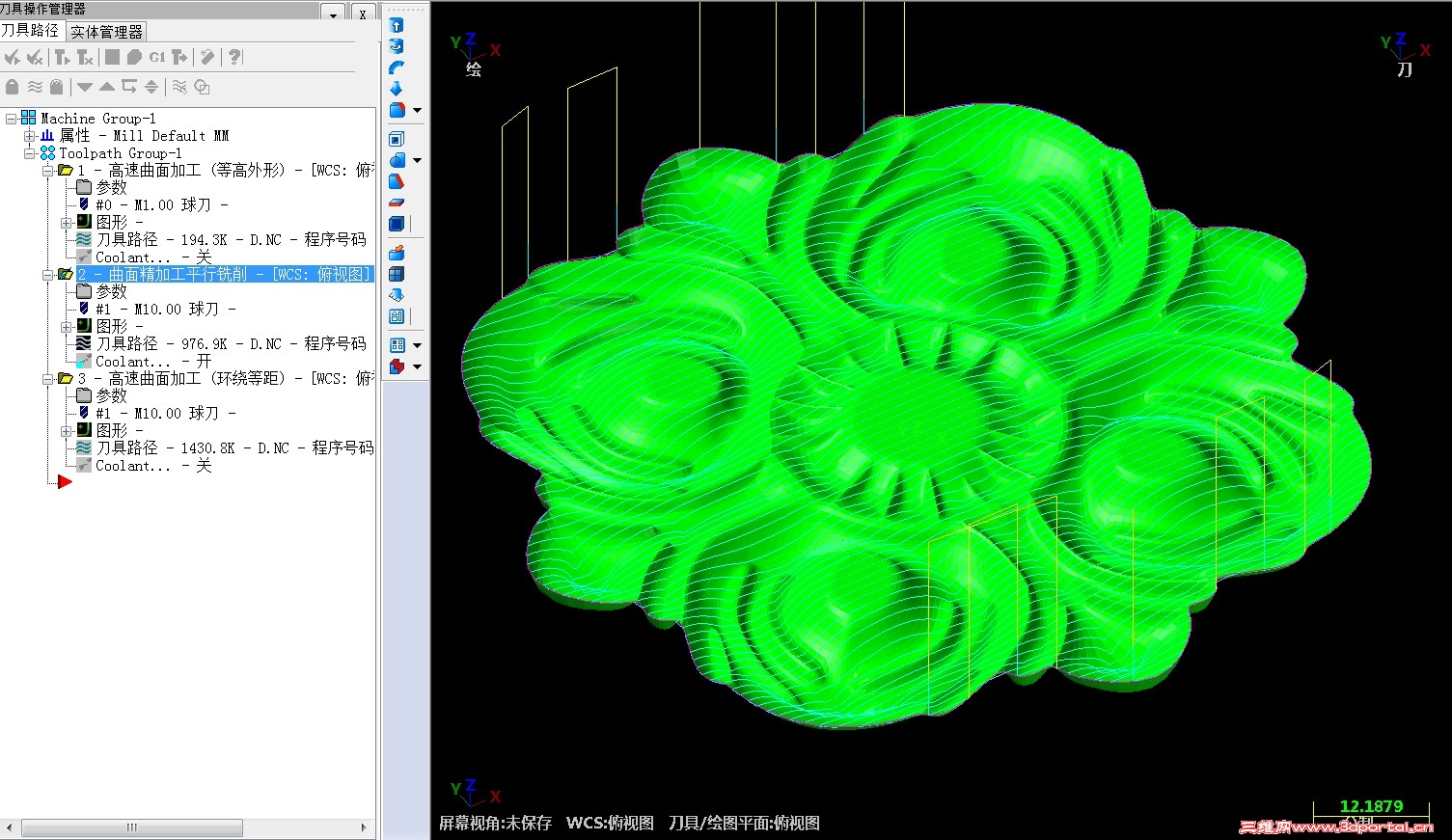
Task: Click the Select All Dirty Operations icon
Action: pyautogui.click(x=35, y=58)
